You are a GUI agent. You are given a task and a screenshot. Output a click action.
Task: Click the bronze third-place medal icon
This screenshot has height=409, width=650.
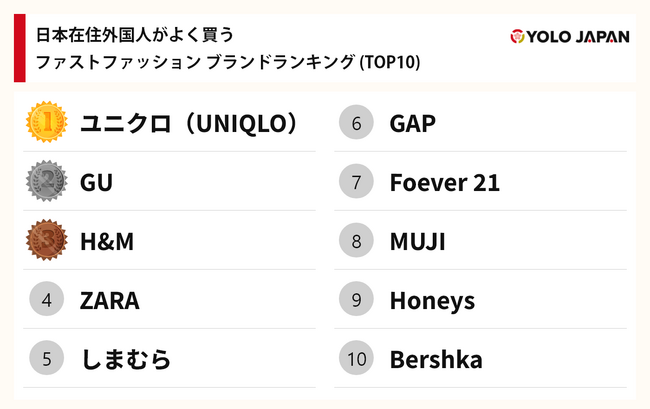coord(46,241)
